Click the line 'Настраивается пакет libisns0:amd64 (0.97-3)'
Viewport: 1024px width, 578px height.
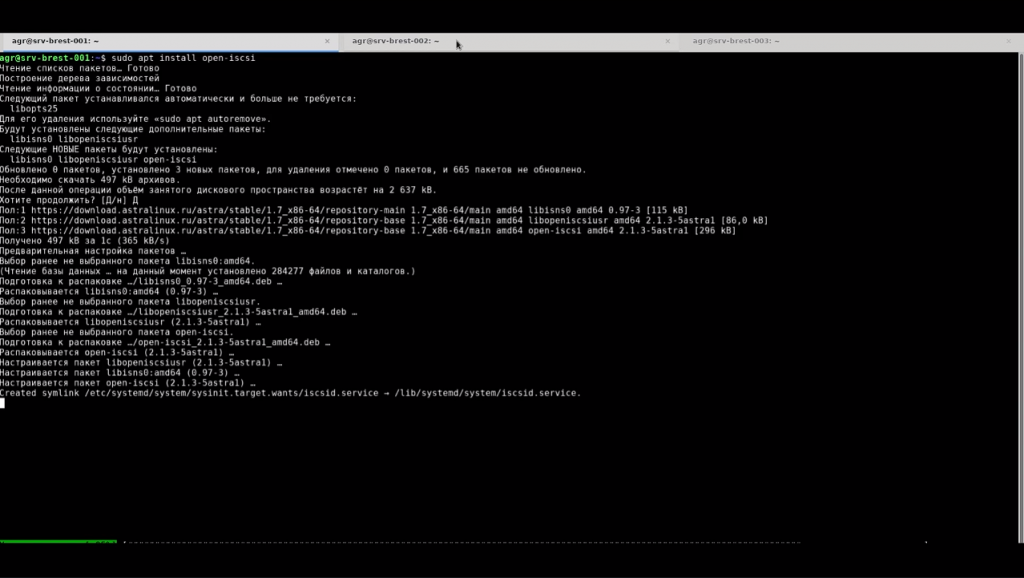[x=120, y=372]
